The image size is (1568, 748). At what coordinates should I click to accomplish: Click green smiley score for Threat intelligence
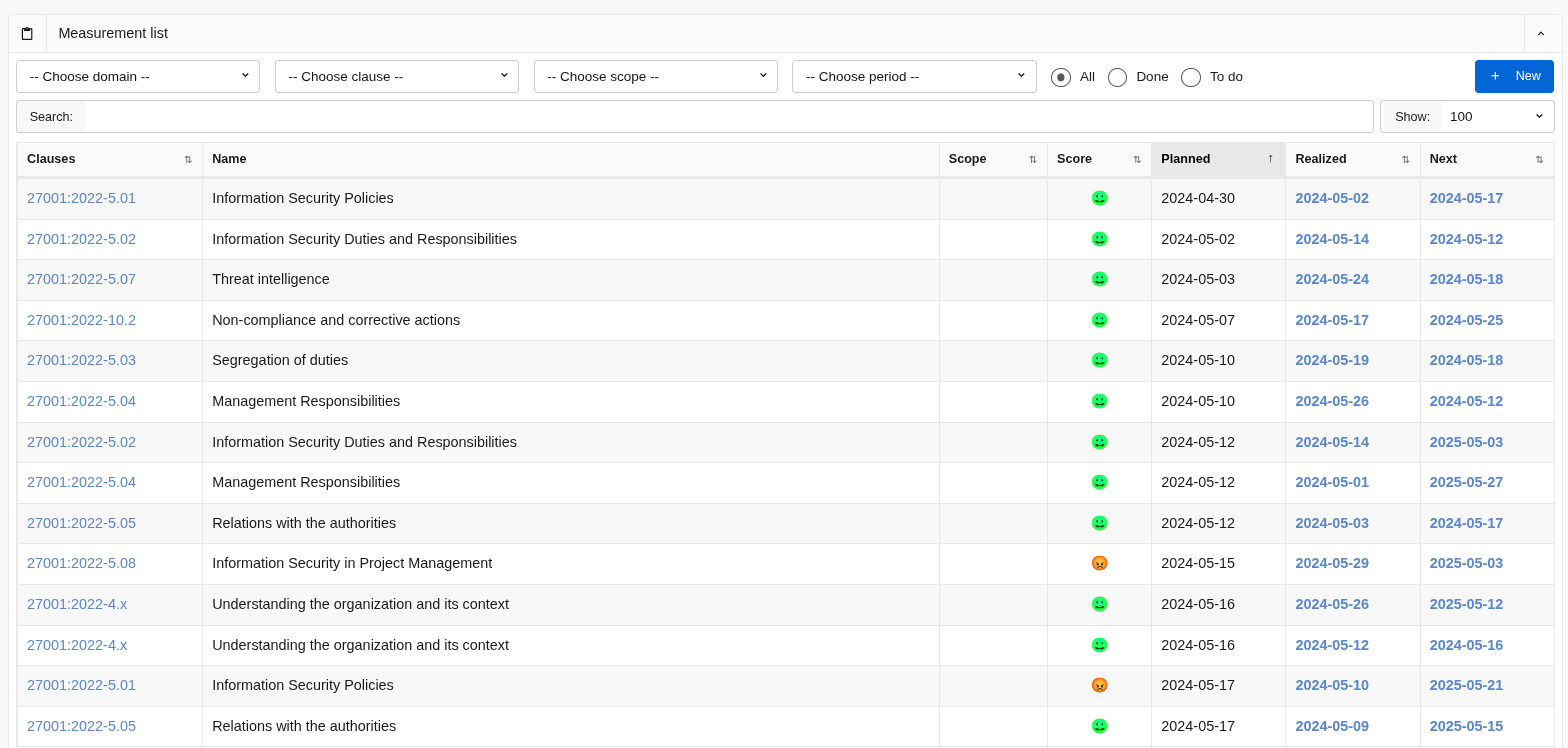pyautogui.click(x=1099, y=280)
